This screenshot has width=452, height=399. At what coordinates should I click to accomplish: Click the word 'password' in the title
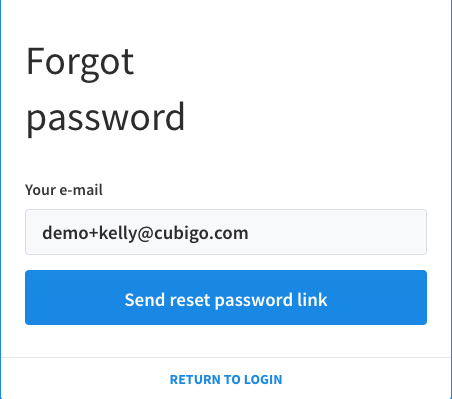(105, 118)
